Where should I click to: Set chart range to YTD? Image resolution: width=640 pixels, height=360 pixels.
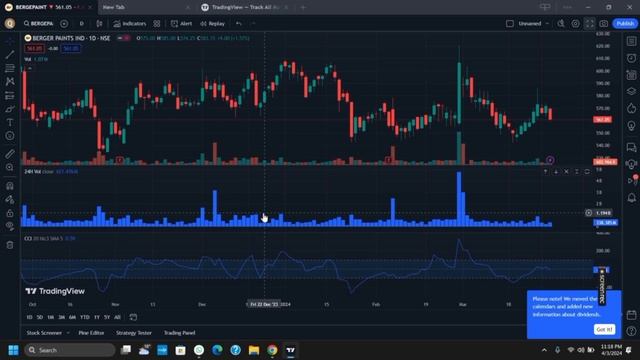[84, 317]
